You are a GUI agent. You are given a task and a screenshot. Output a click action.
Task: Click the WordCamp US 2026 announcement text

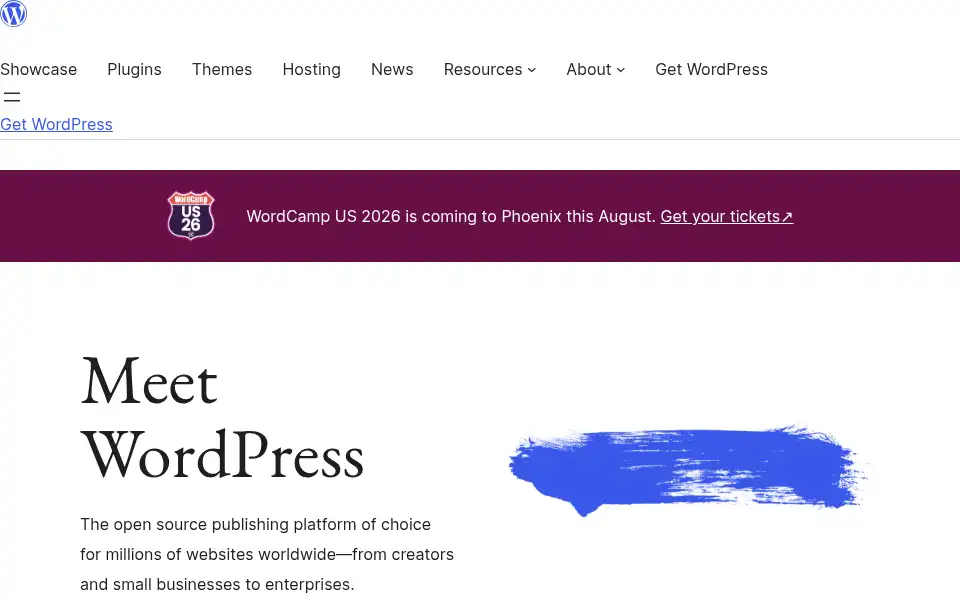(x=451, y=216)
